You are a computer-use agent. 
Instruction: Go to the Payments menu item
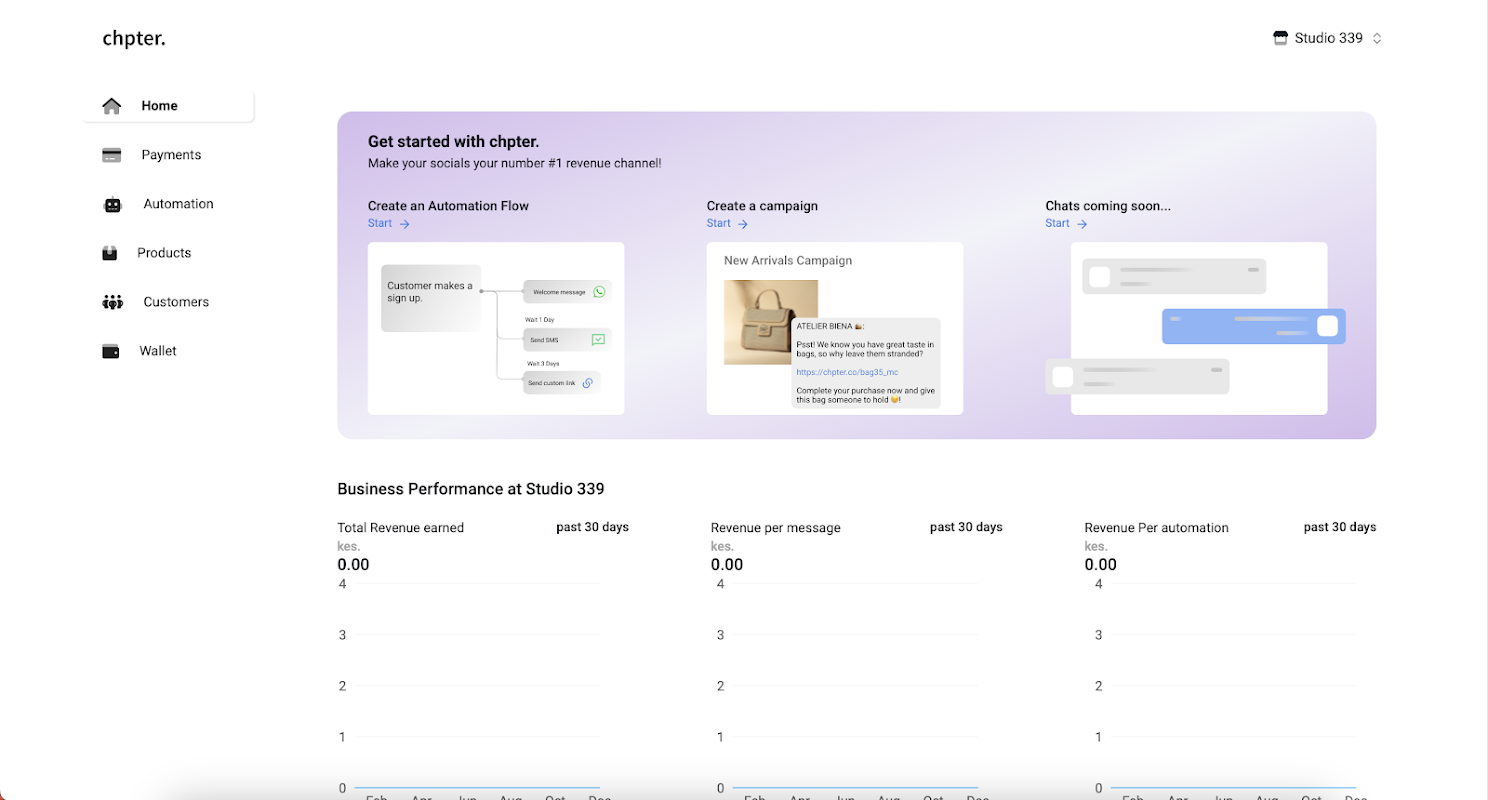pyautogui.click(x=169, y=155)
